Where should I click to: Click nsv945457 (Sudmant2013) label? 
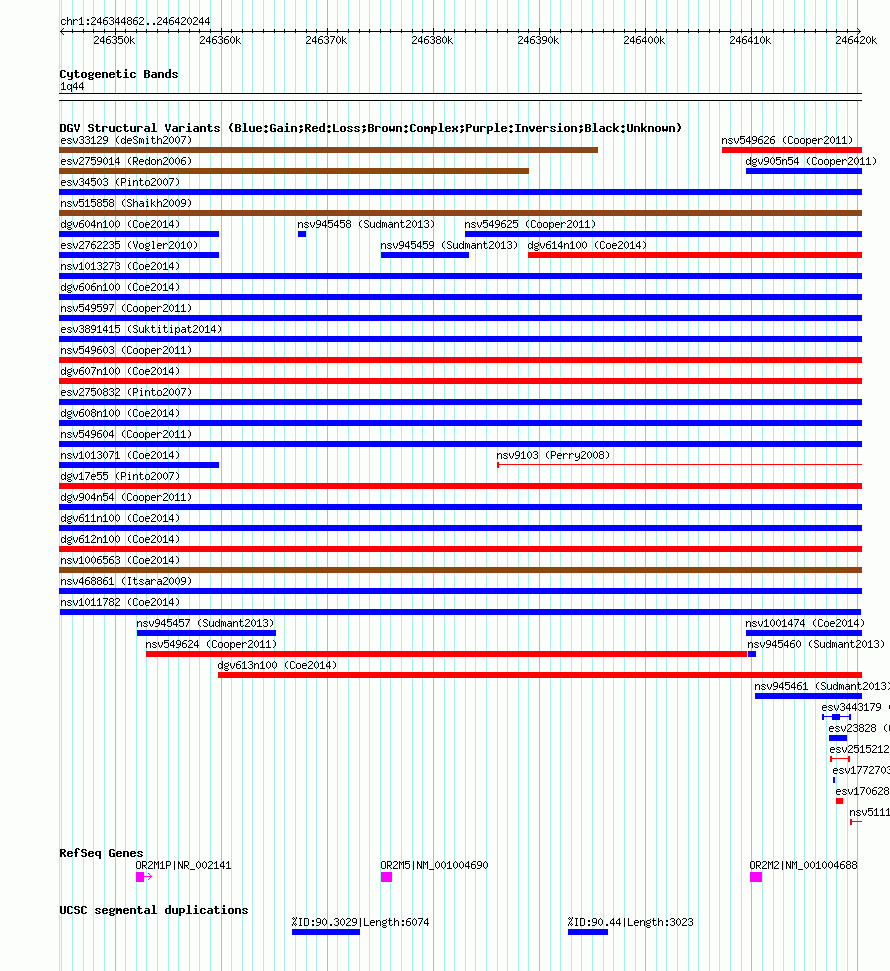[205, 623]
